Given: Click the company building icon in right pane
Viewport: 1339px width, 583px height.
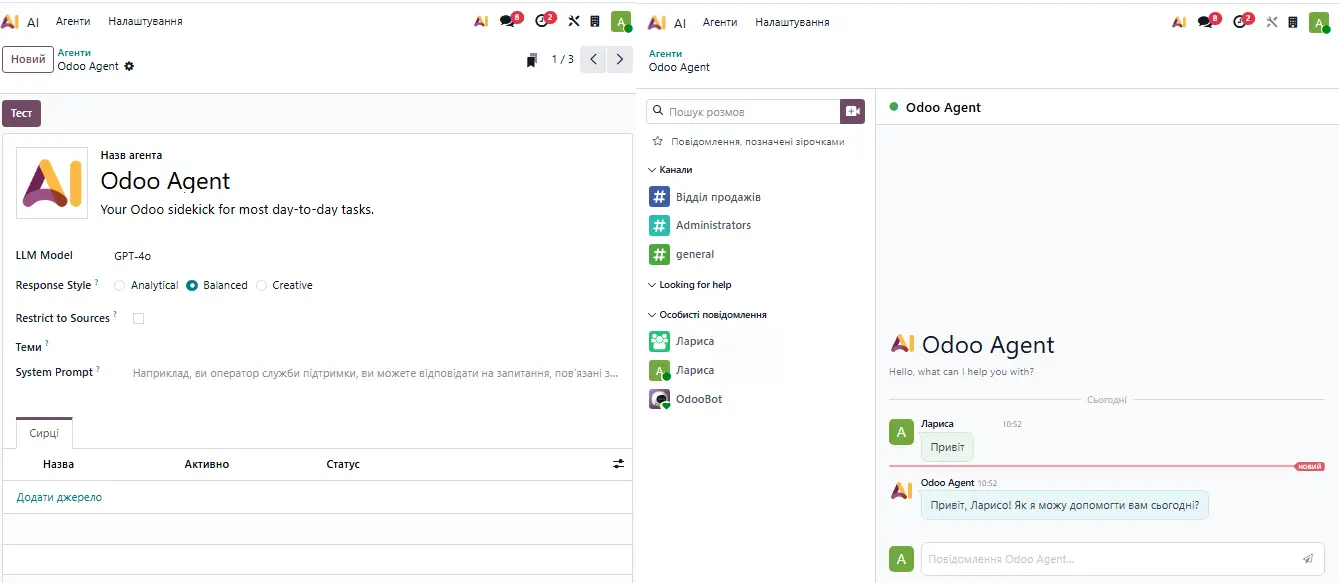Looking at the screenshot, I should point(1293,21).
